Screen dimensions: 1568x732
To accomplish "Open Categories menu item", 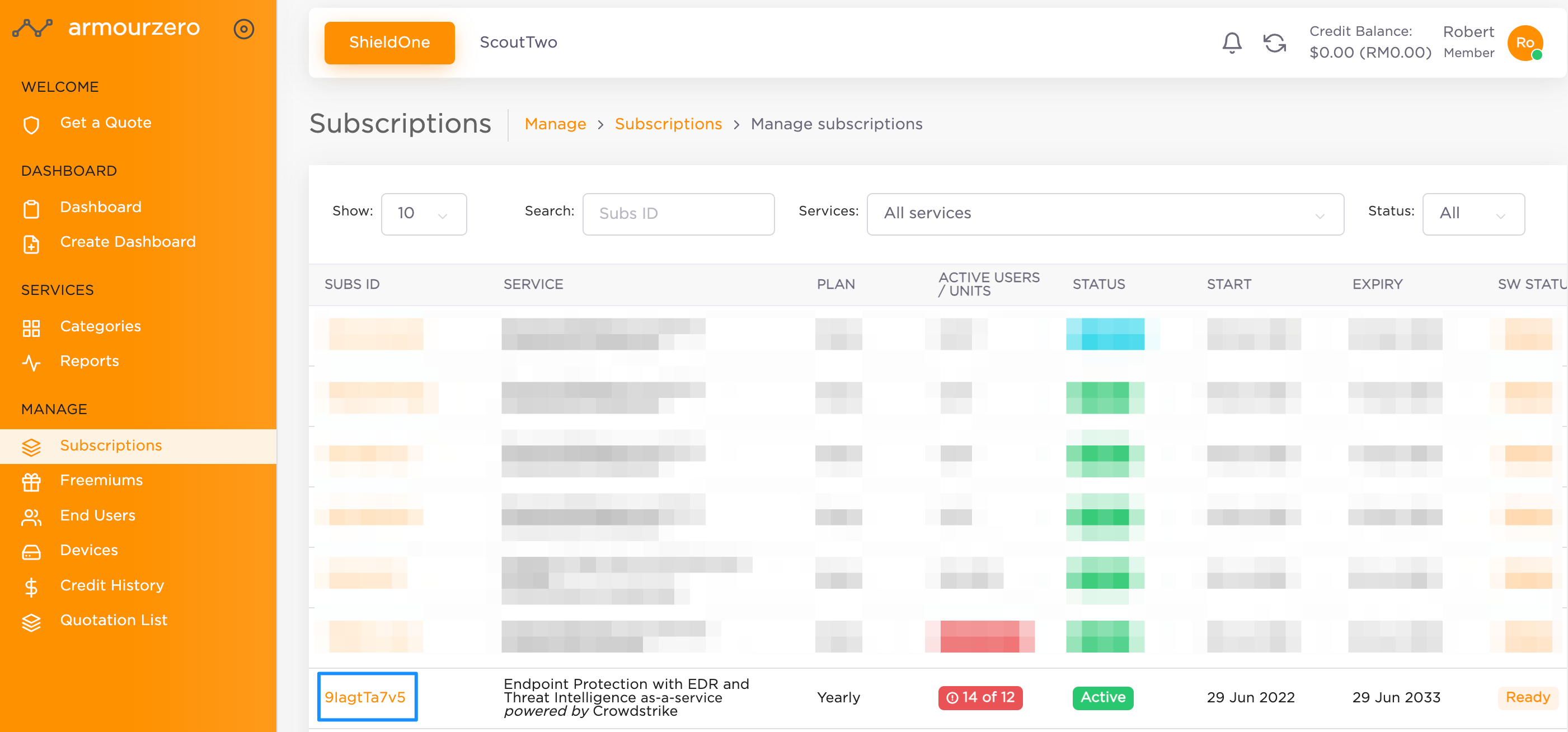I will click(100, 326).
